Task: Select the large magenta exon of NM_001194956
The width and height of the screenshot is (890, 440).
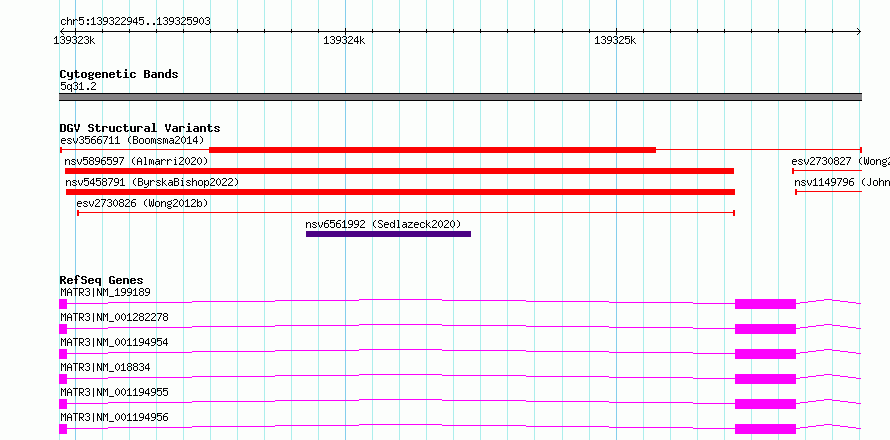Action: (765, 429)
